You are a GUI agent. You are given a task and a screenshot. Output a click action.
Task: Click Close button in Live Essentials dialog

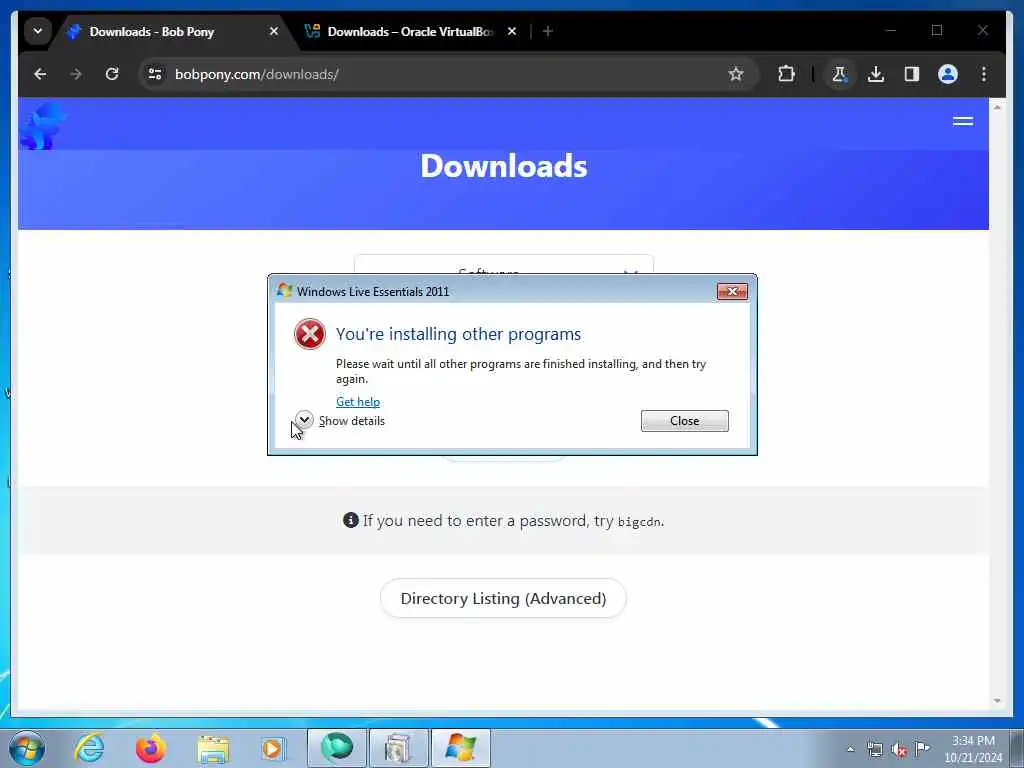(x=684, y=421)
